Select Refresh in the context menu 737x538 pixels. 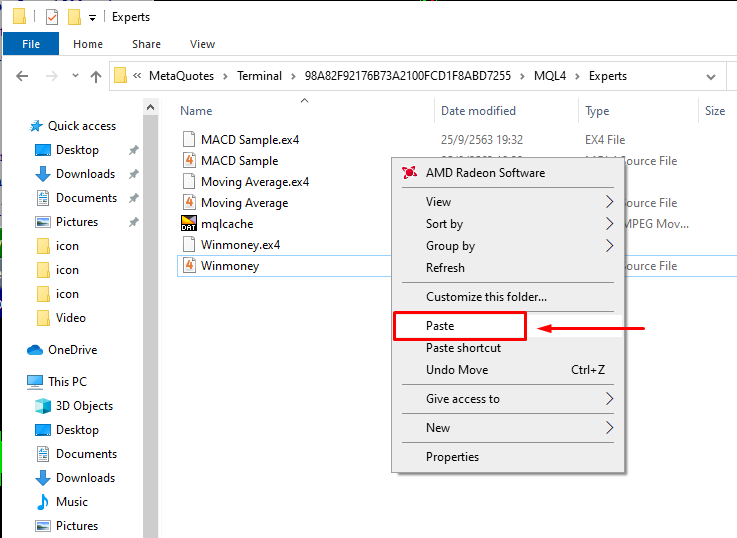(445, 268)
